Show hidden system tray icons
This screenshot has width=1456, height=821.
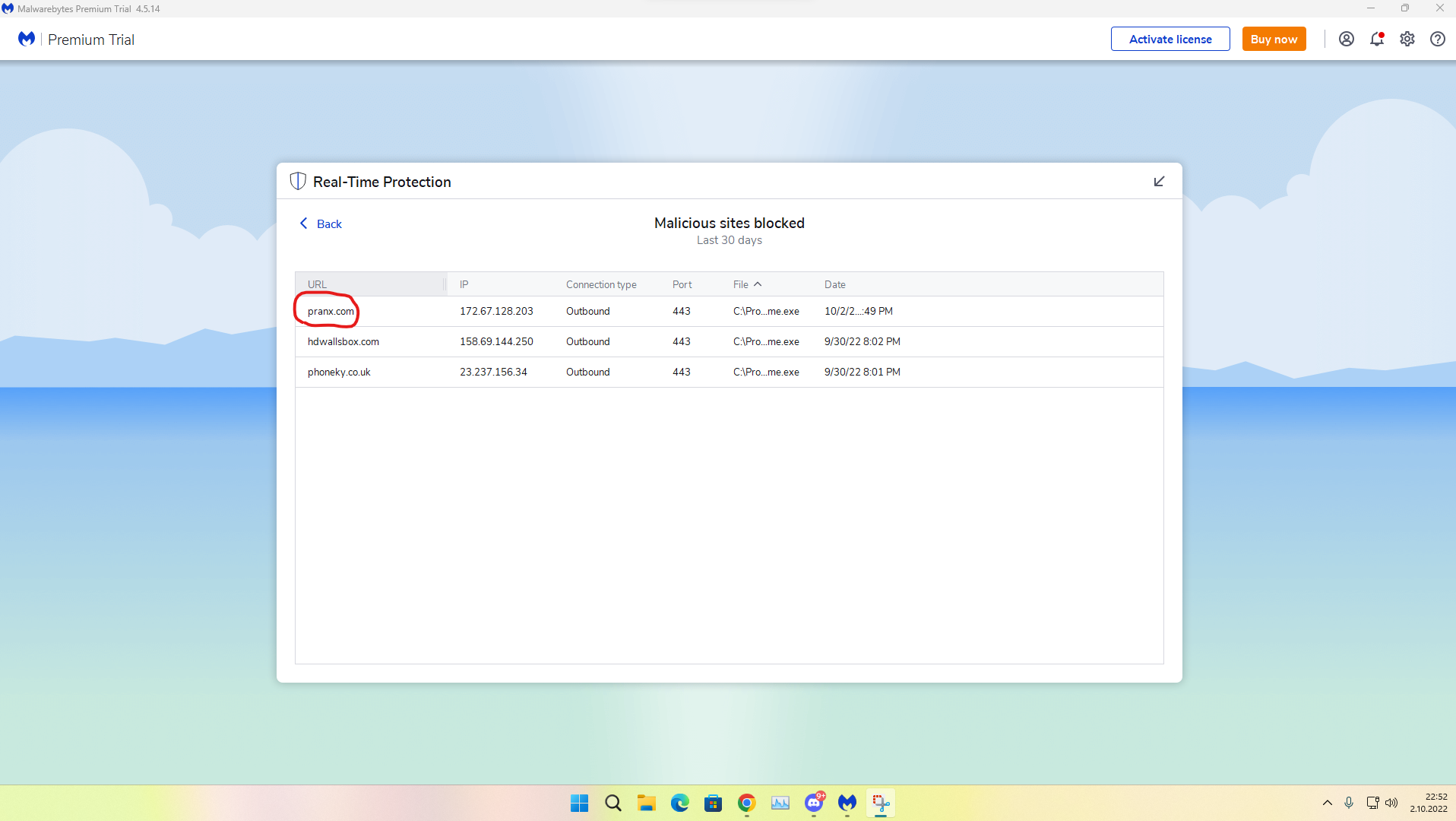pos(1327,803)
